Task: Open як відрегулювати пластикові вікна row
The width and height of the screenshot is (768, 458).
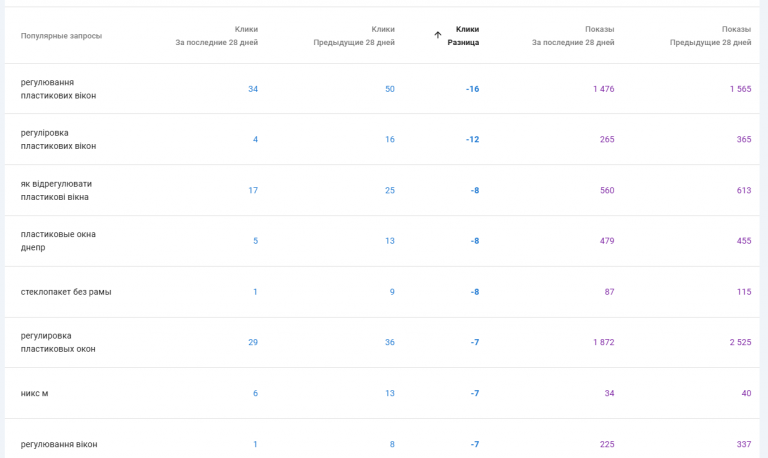Action: point(56,190)
